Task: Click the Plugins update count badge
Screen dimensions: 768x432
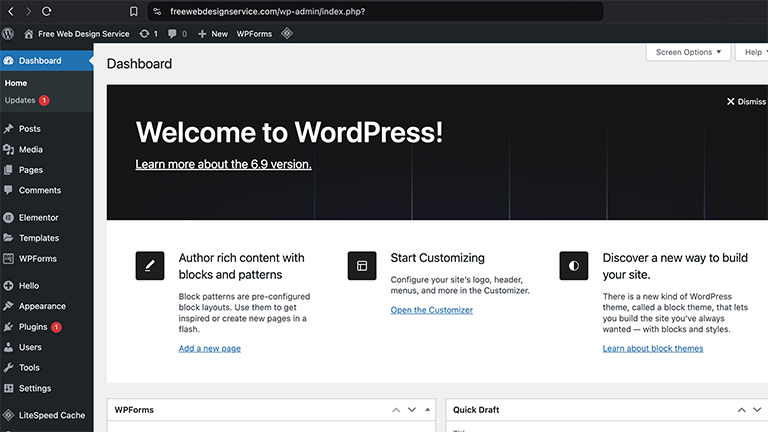Action: pos(56,327)
